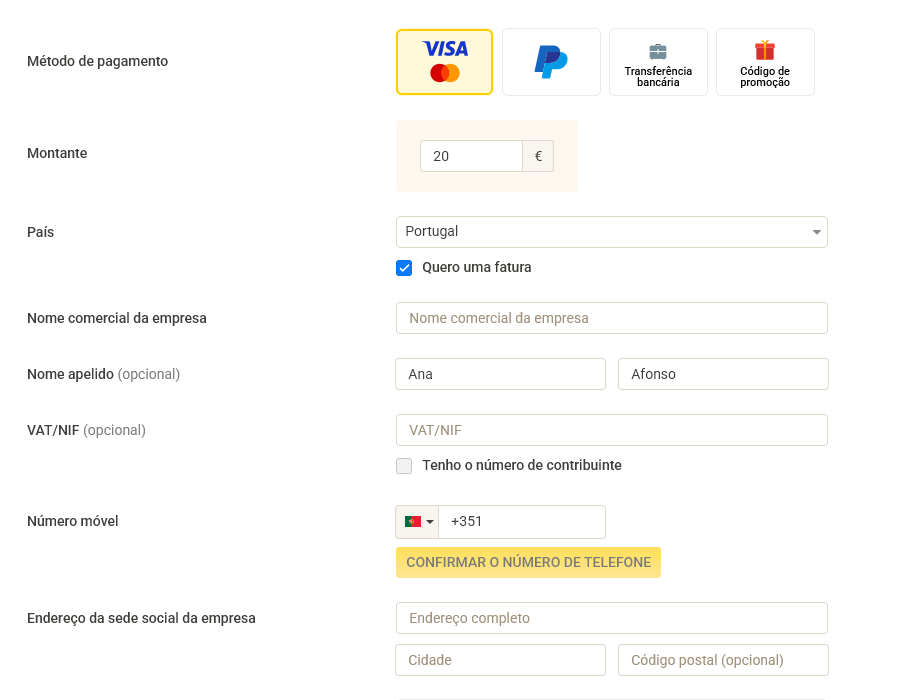This screenshot has width=898, height=700.
Task: Click the Nome comercial da empresa field
Action: tap(612, 318)
